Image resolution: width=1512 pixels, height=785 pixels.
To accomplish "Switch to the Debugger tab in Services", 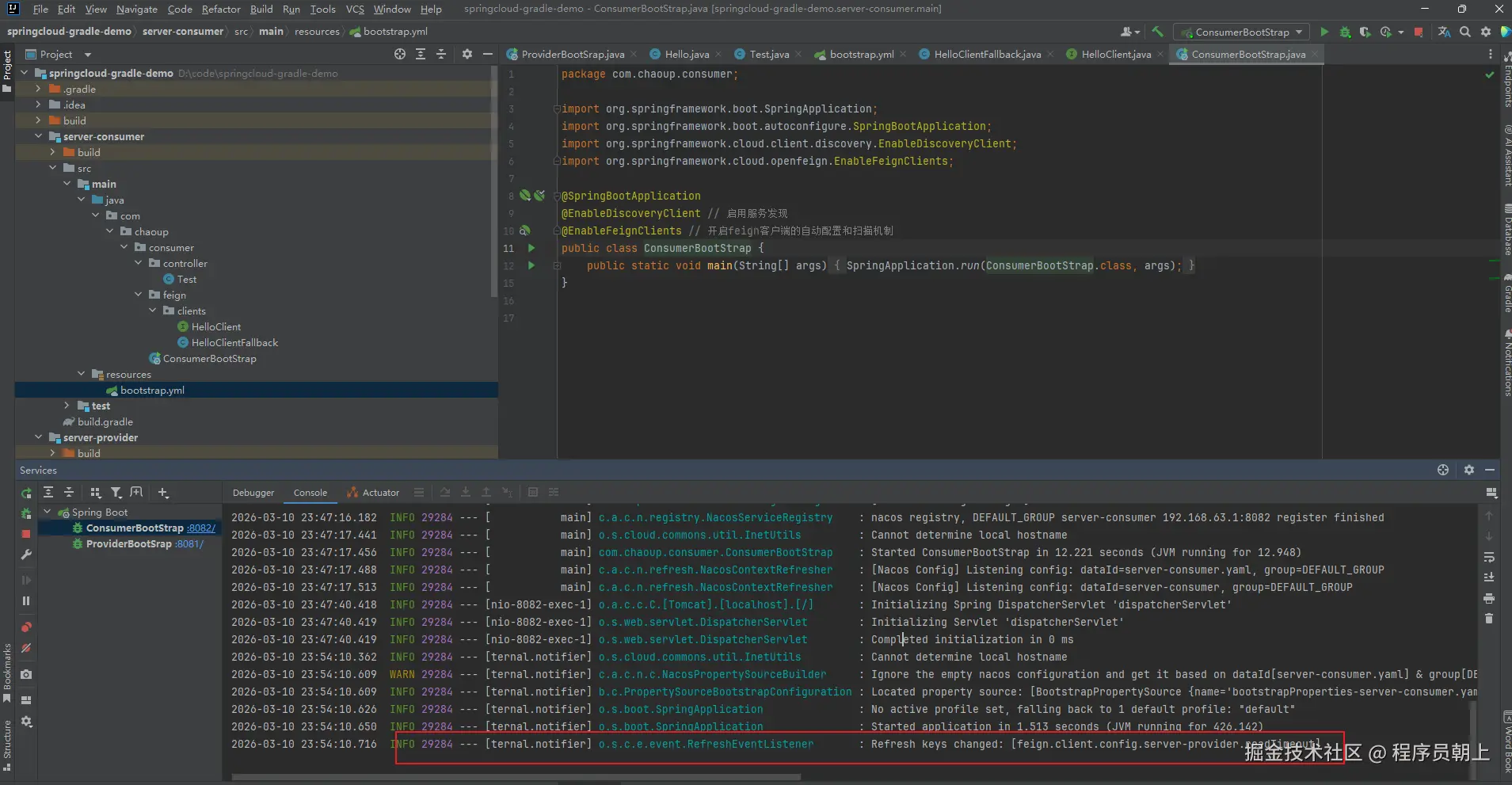I will [x=253, y=493].
